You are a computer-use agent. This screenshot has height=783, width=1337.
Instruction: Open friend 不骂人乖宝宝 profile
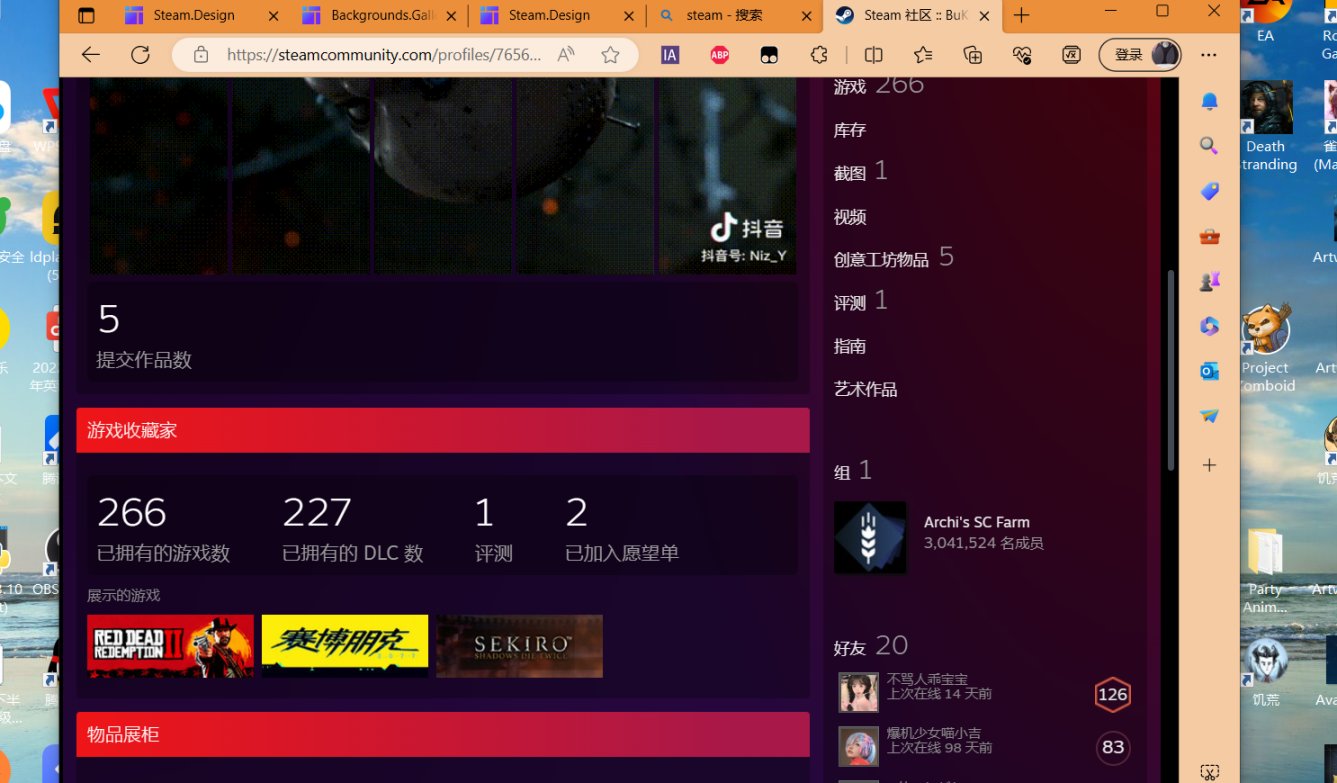927,679
